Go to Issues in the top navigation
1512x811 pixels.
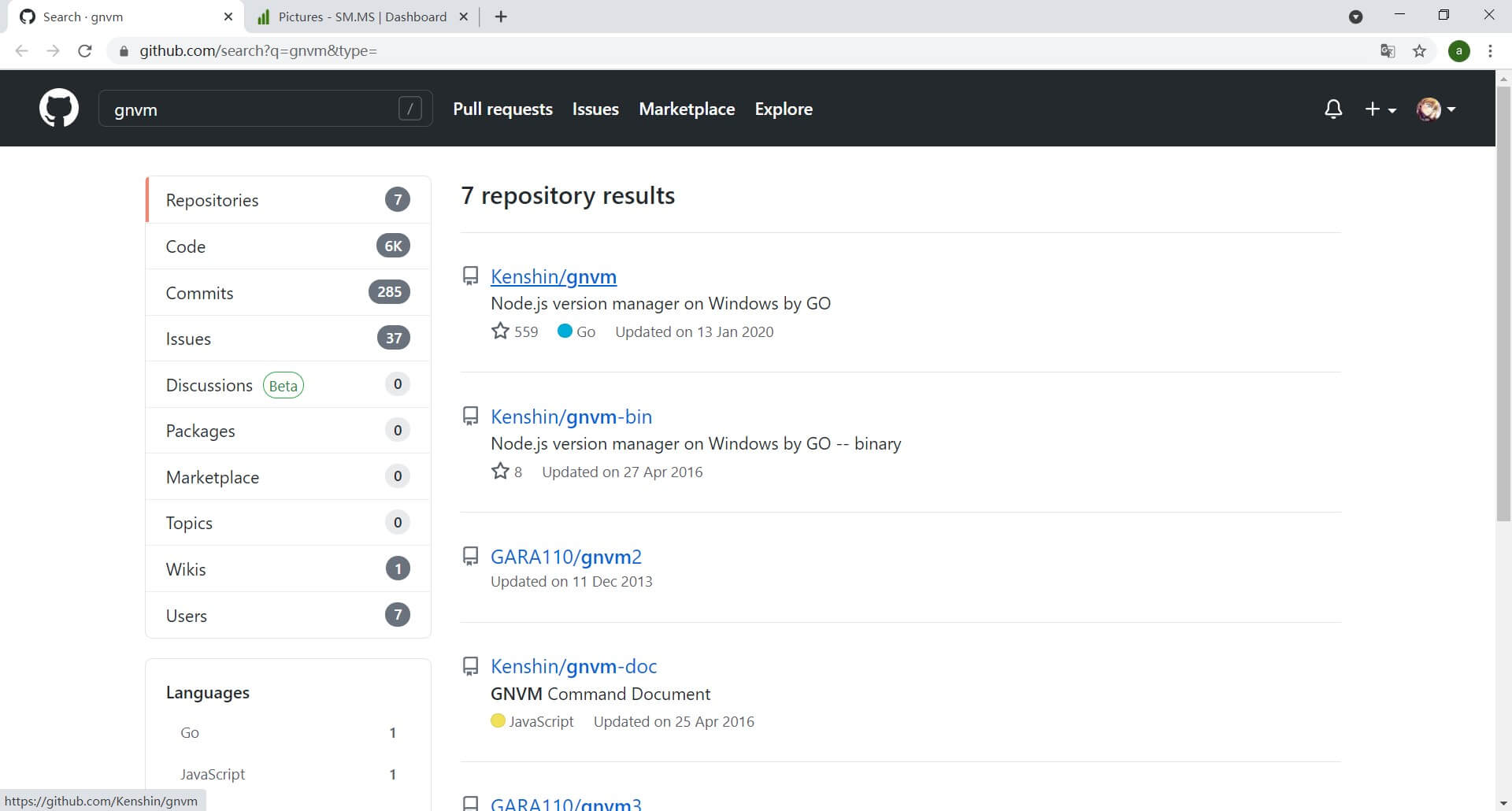[x=595, y=109]
